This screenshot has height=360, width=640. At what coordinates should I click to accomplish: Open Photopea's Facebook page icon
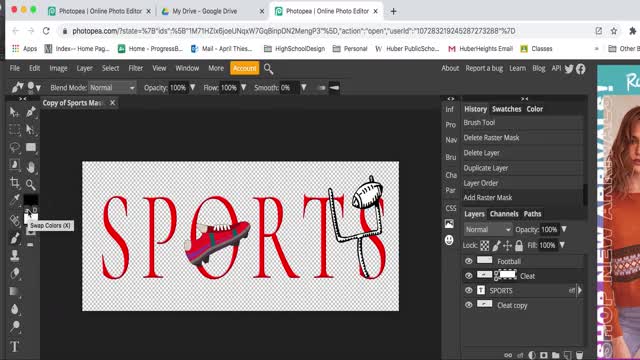click(x=580, y=69)
